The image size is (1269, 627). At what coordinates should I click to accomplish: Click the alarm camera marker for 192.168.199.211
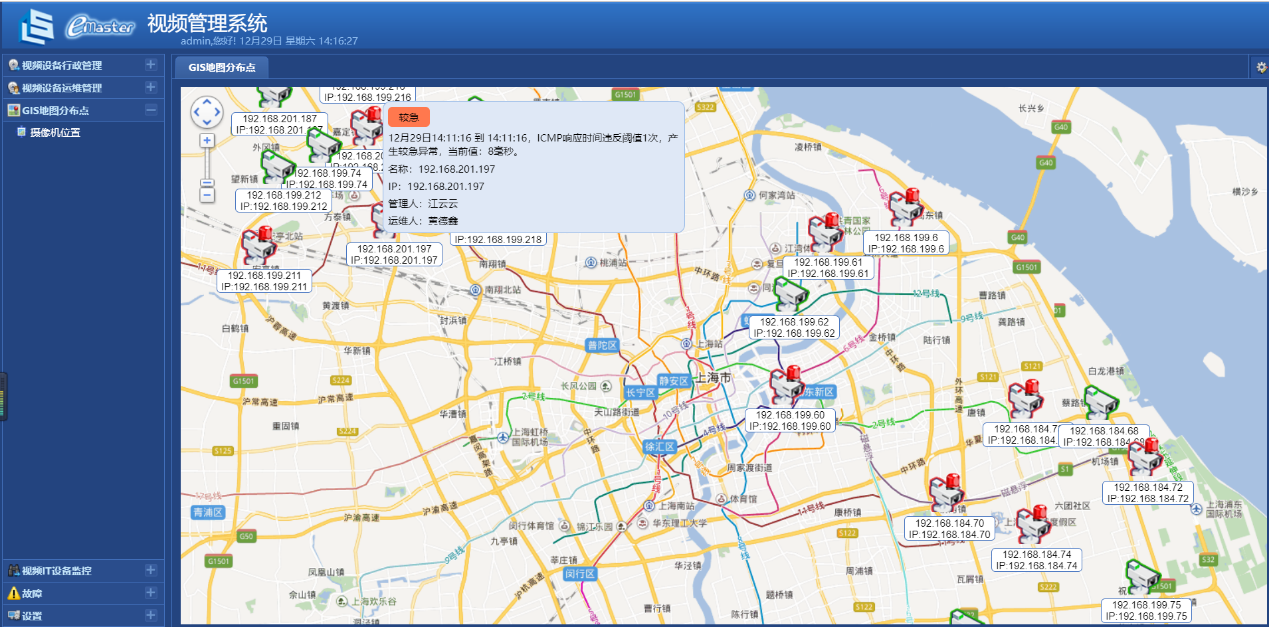[x=260, y=246]
